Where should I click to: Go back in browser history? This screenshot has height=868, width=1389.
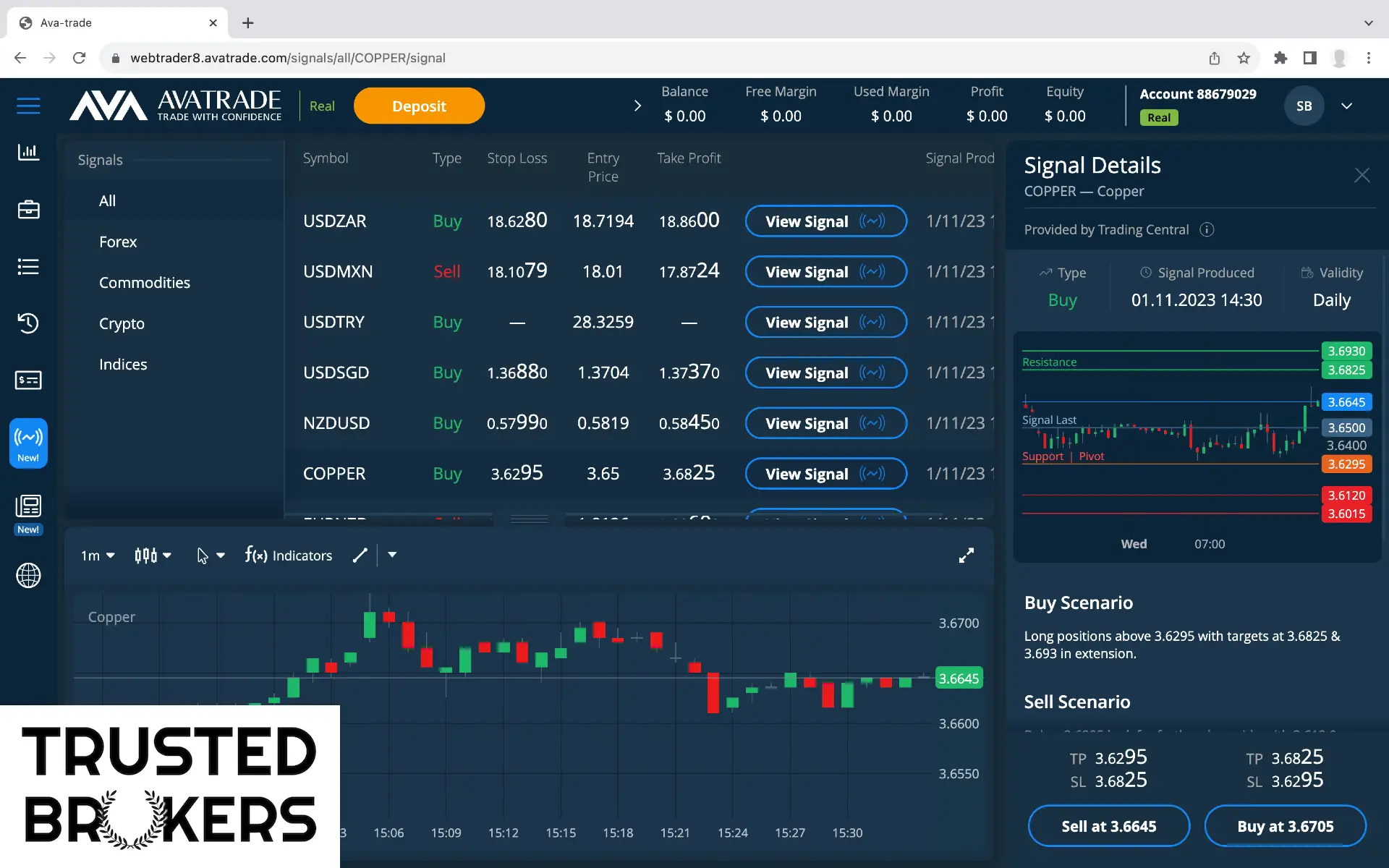coord(20,58)
